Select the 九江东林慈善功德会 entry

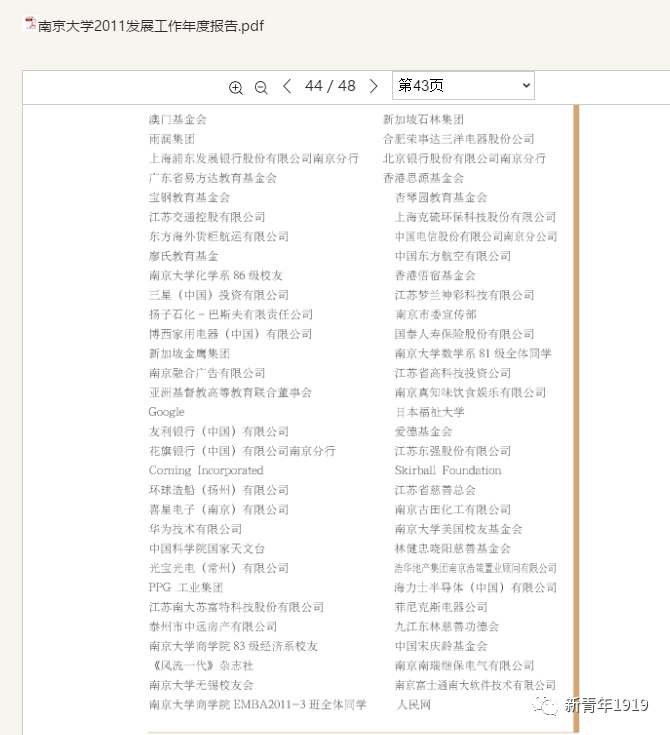[447, 627]
